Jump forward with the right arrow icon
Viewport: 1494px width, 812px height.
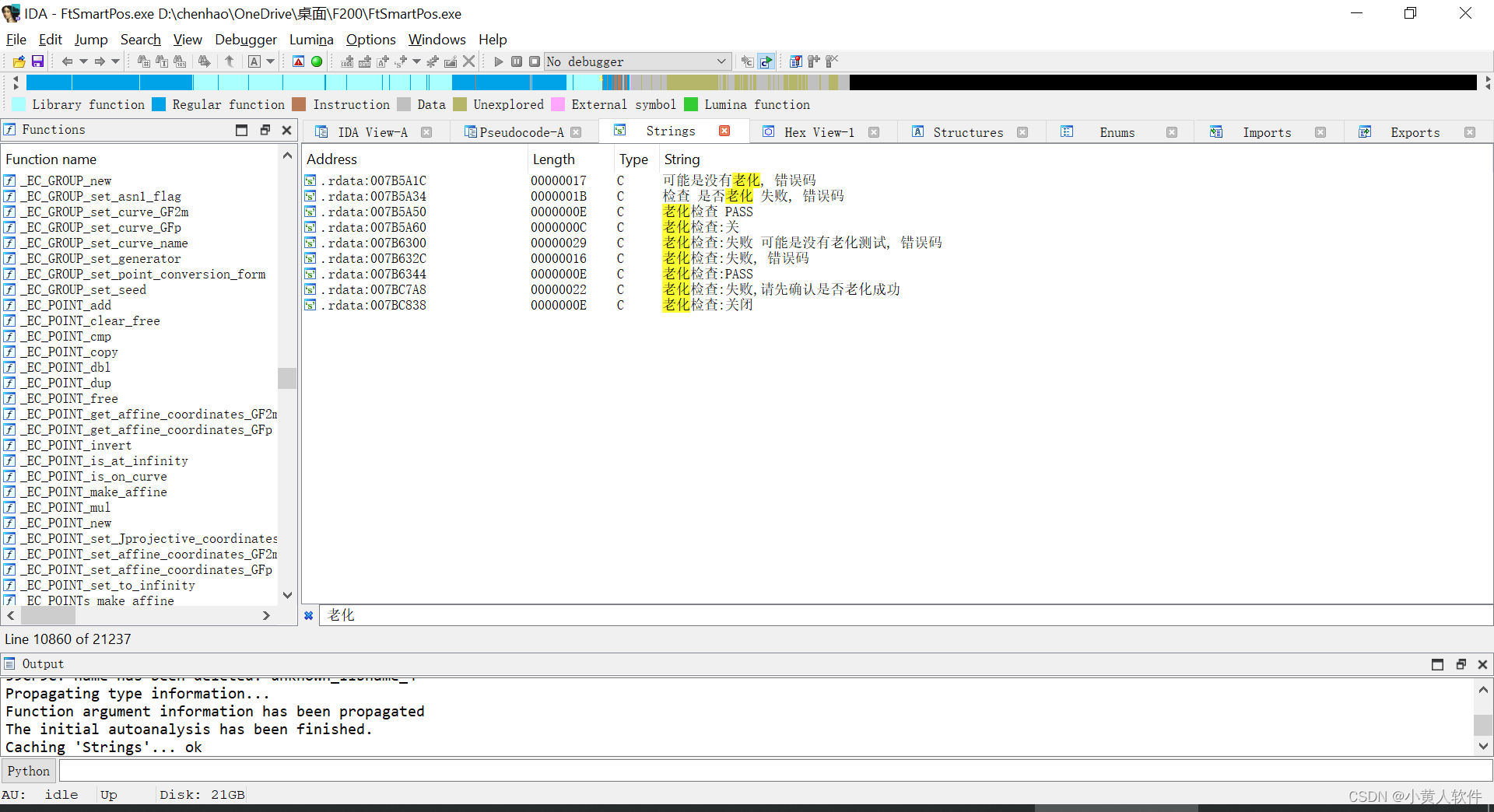(x=100, y=61)
